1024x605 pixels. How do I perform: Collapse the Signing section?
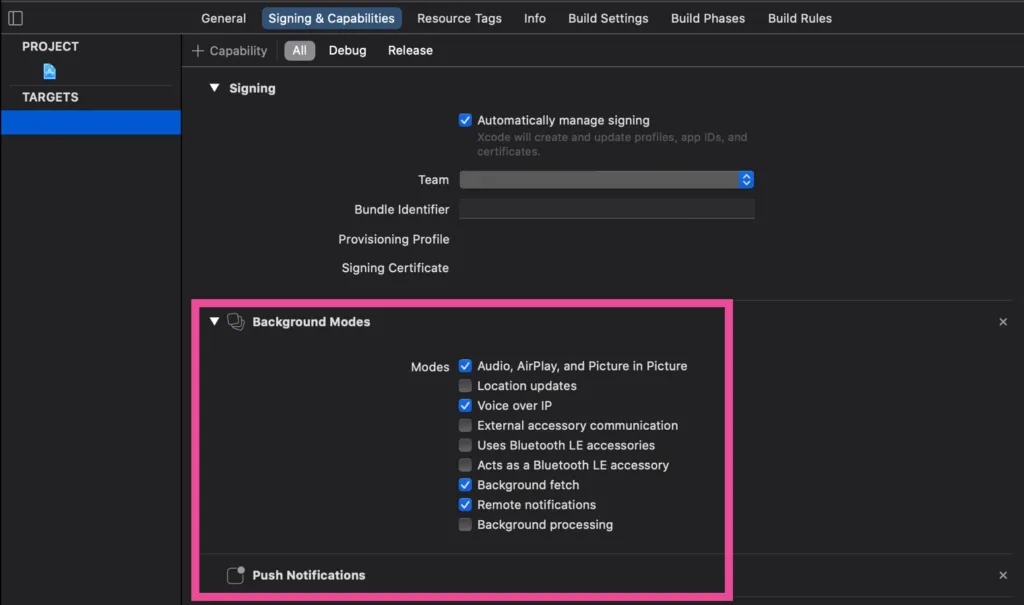click(x=214, y=88)
